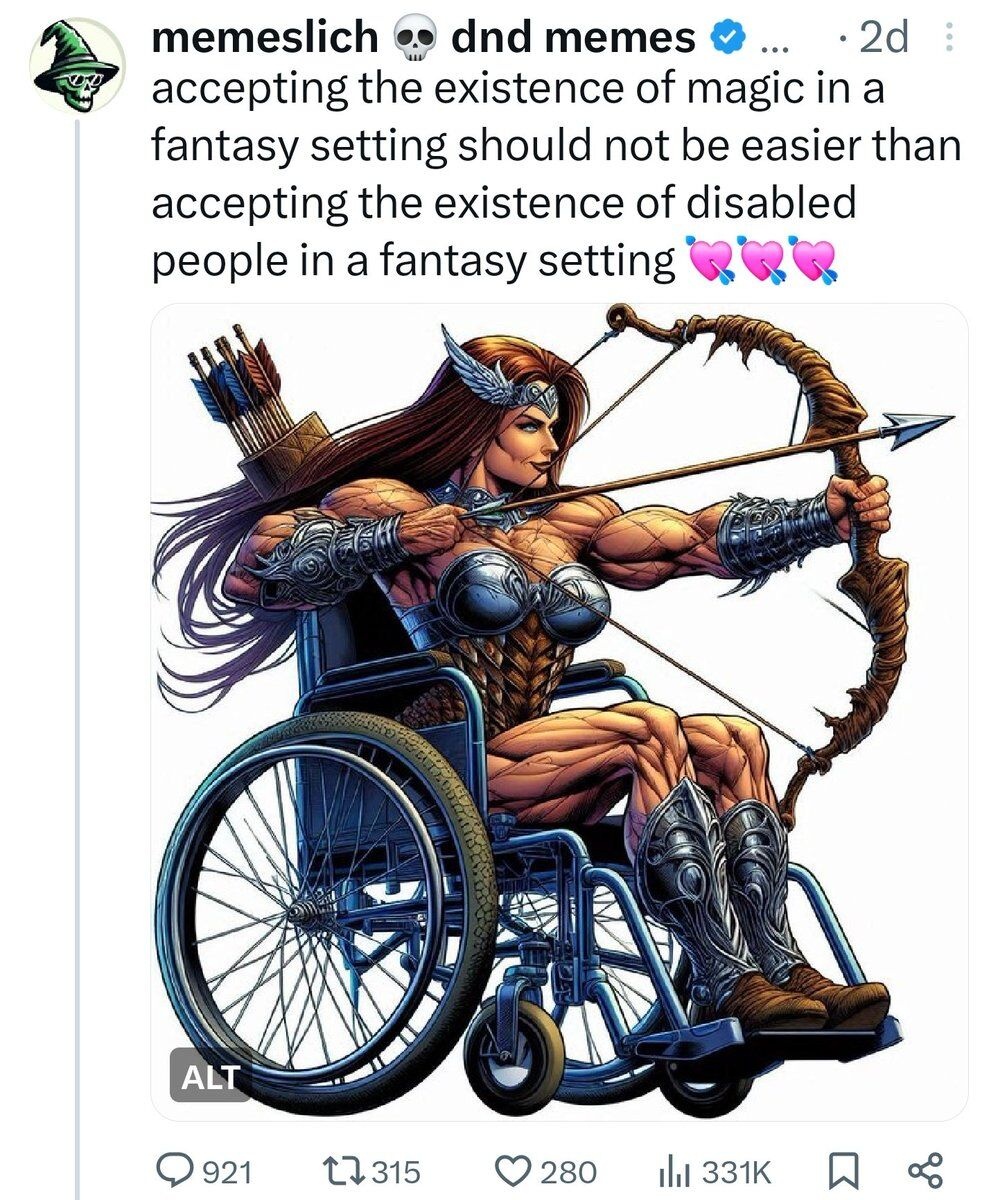Open the wheelchair archer image
Screen dimensions: 998x1200
click(x=559, y=711)
